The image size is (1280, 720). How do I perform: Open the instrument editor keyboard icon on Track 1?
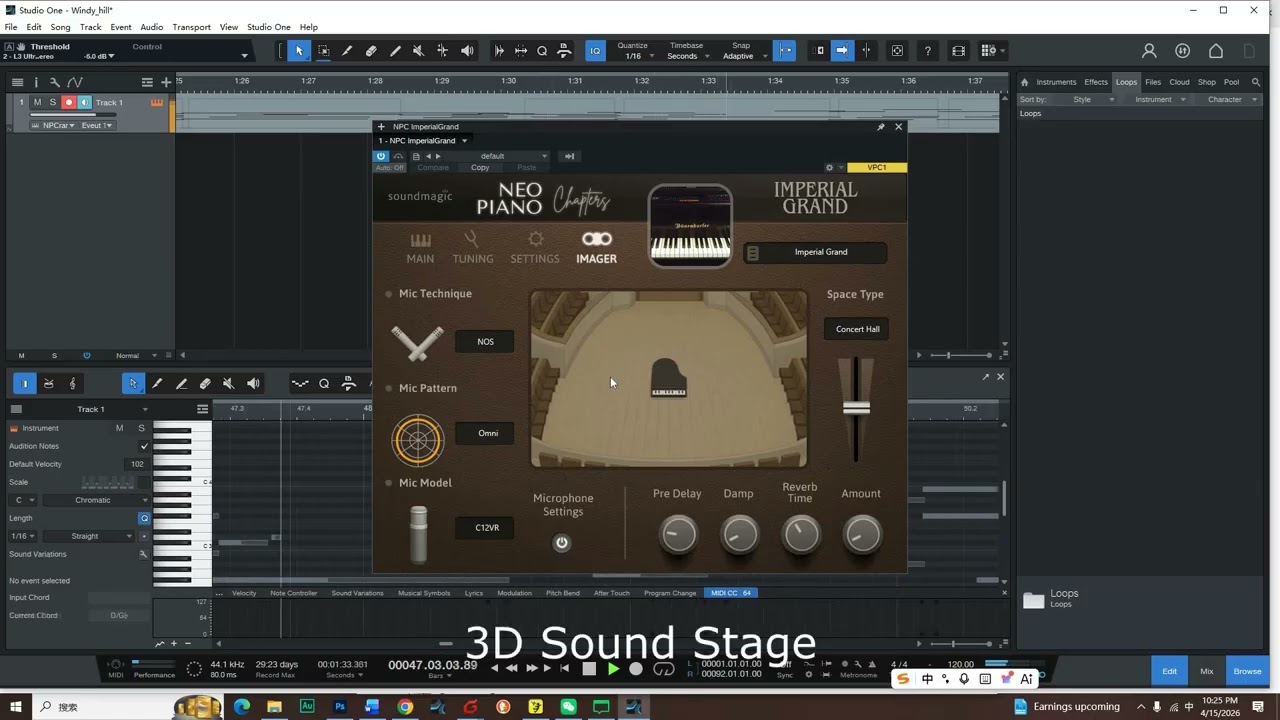pyautogui.click(x=157, y=102)
